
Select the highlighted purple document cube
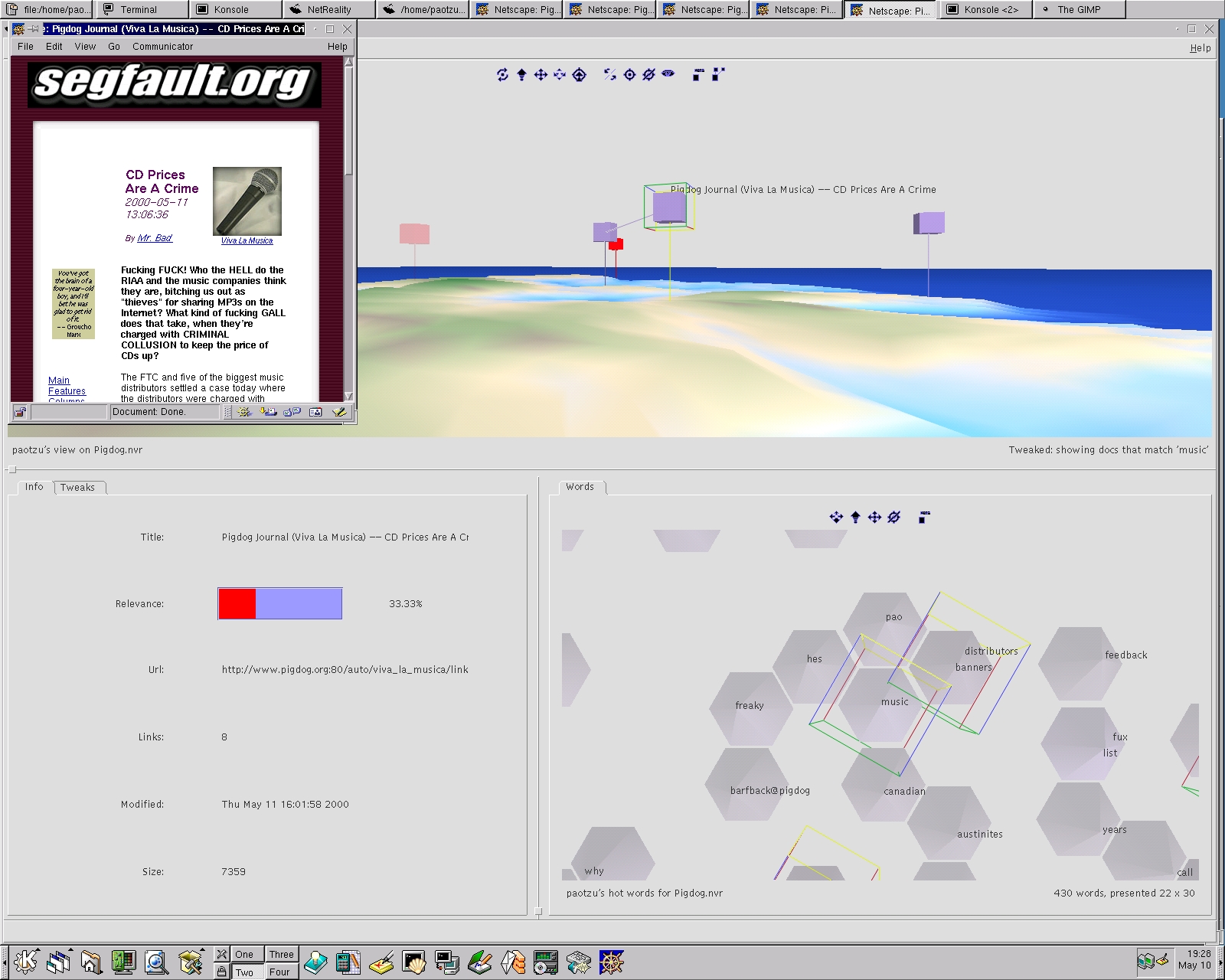[669, 207]
